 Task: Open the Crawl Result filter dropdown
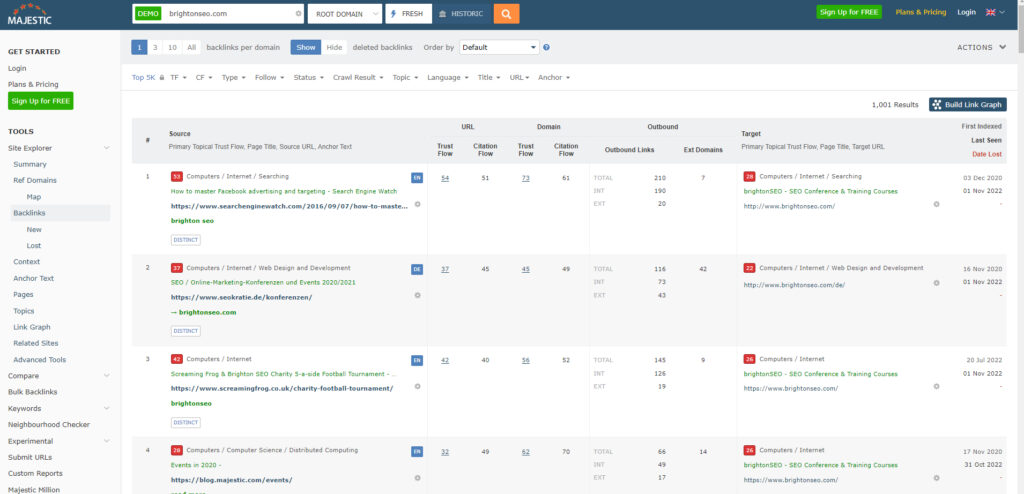click(358, 77)
